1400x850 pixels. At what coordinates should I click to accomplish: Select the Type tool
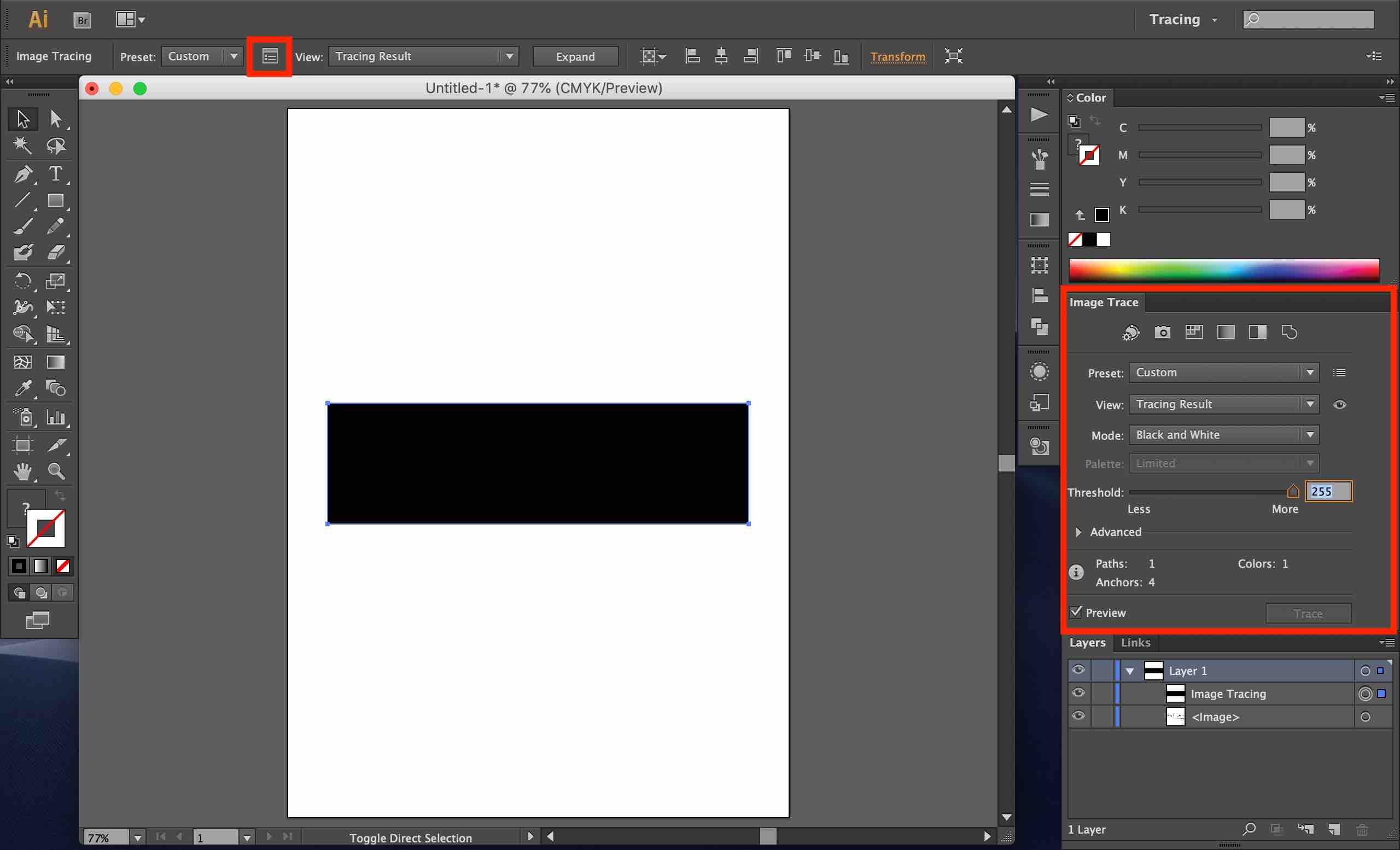point(55,174)
